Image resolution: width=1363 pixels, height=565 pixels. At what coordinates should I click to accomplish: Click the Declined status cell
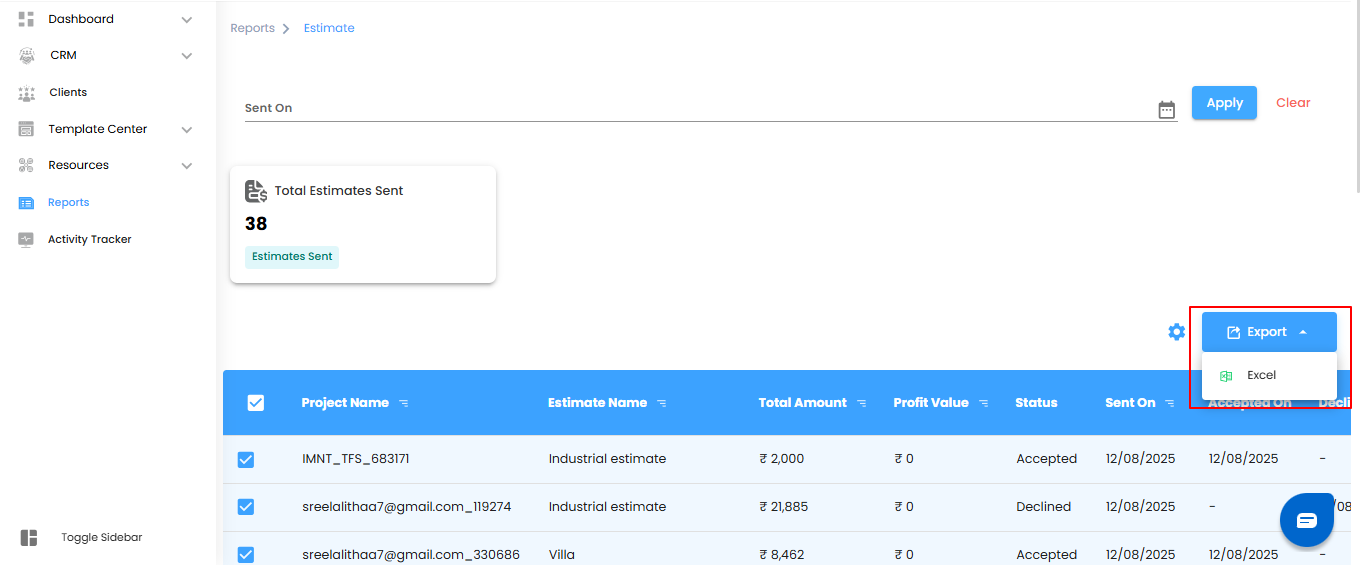click(x=1043, y=507)
